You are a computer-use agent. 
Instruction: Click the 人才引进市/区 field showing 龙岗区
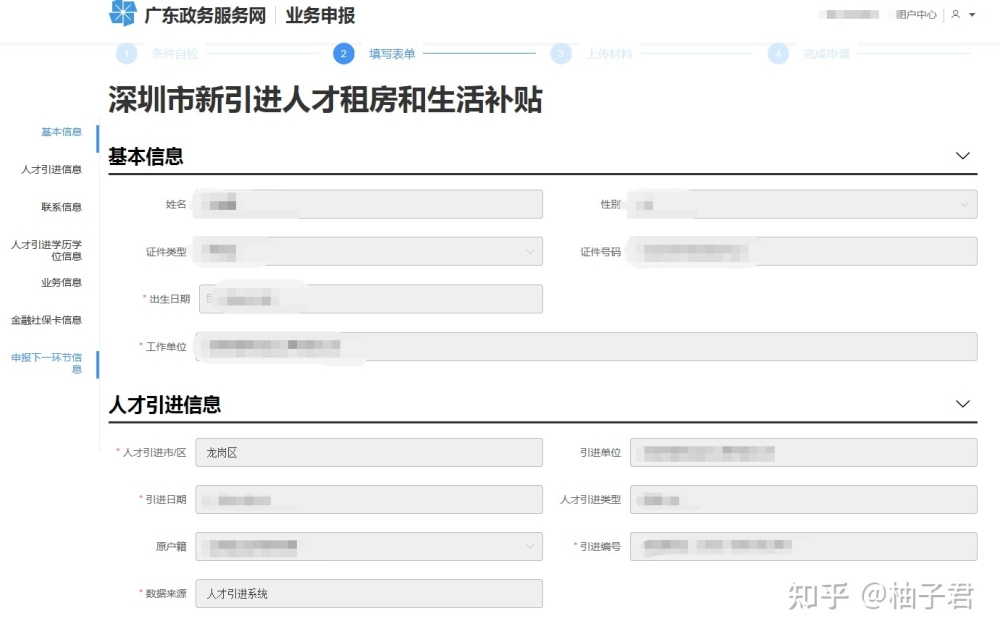pos(369,452)
